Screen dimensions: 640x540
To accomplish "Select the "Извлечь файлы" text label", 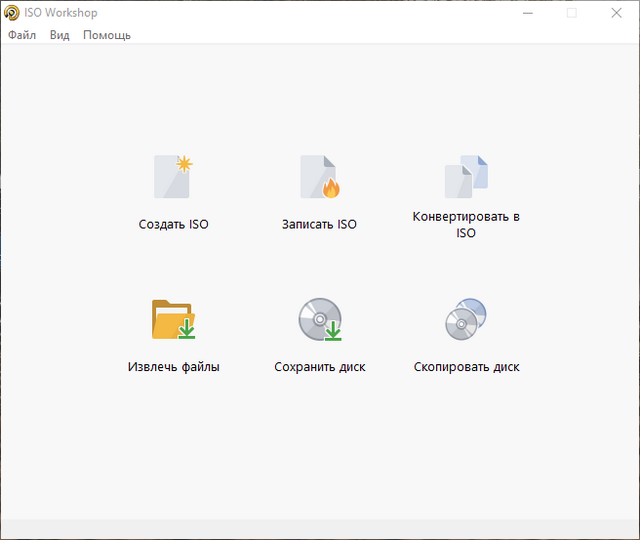I will pos(173,367).
